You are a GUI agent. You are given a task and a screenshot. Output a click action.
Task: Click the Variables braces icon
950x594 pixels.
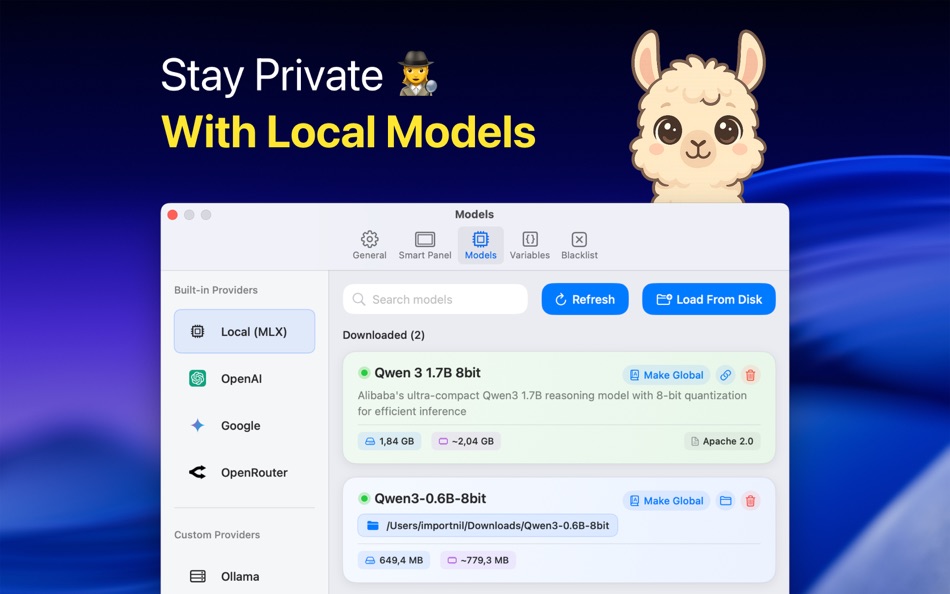[530, 239]
